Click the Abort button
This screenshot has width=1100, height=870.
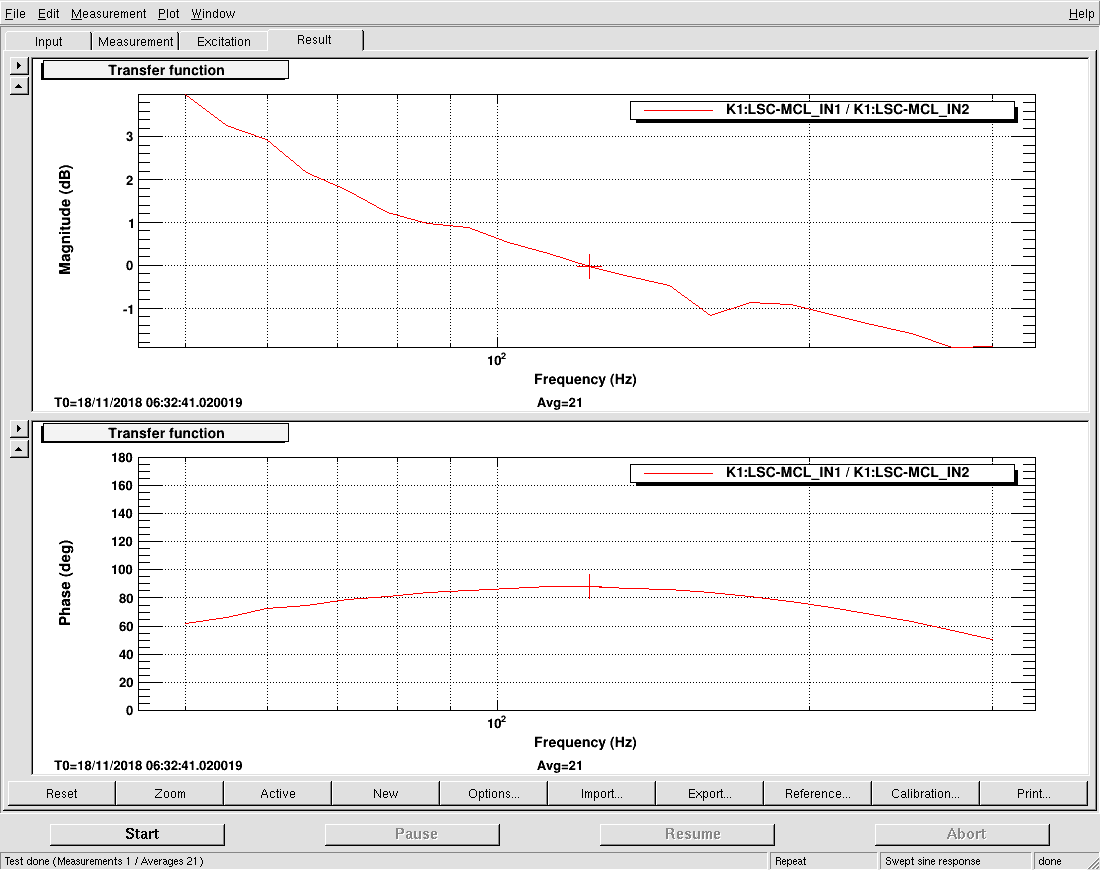click(962, 834)
